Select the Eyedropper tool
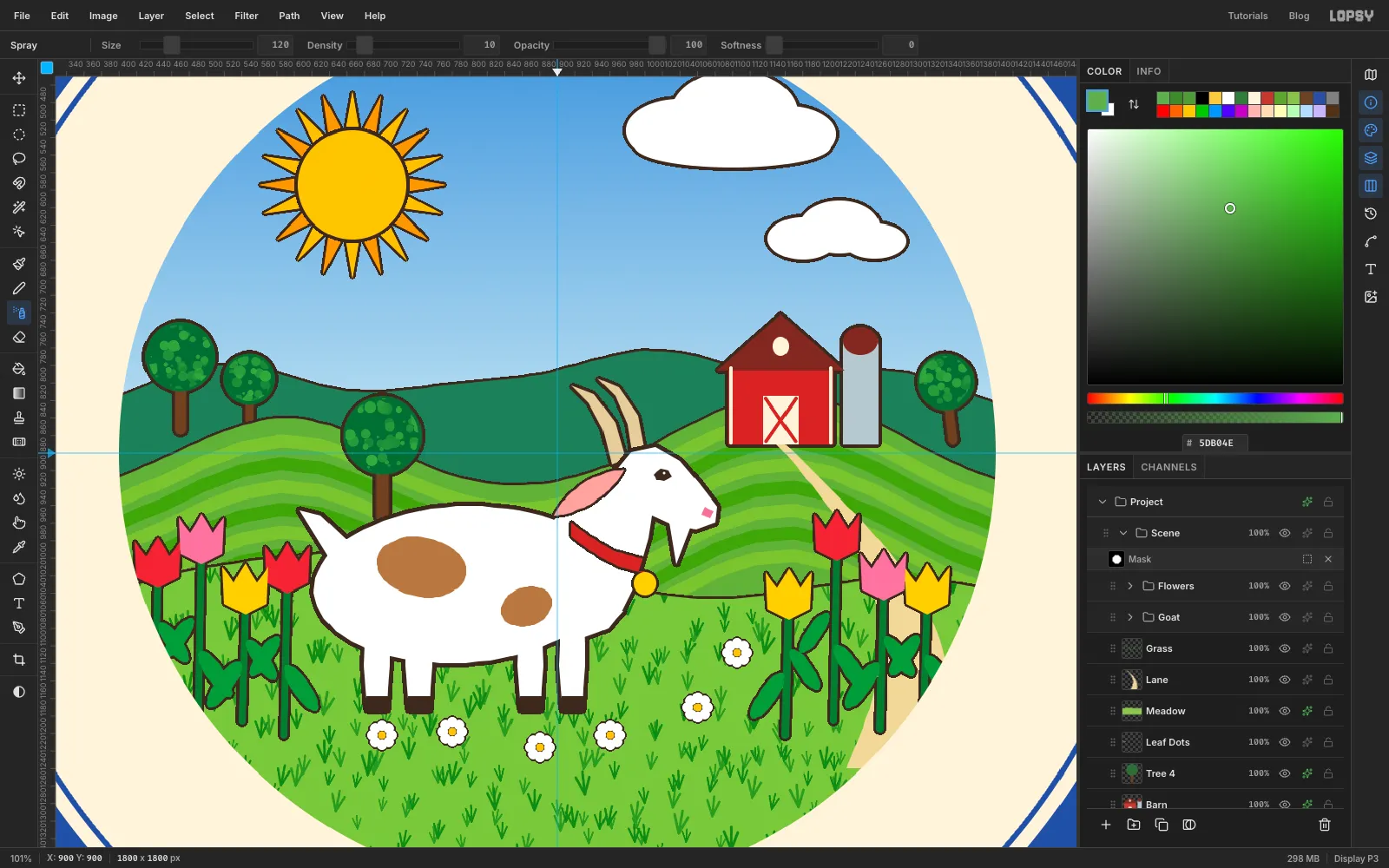1389x868 pixels. click(19, 547)
